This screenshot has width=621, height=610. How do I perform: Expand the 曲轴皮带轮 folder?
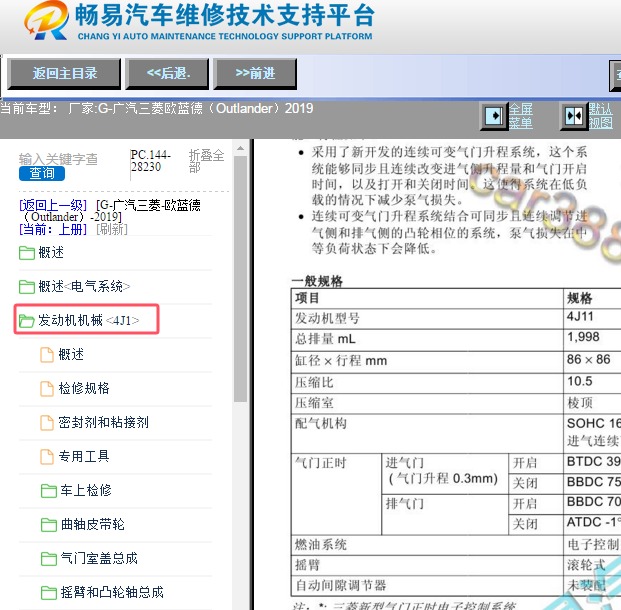click(93, 524)
